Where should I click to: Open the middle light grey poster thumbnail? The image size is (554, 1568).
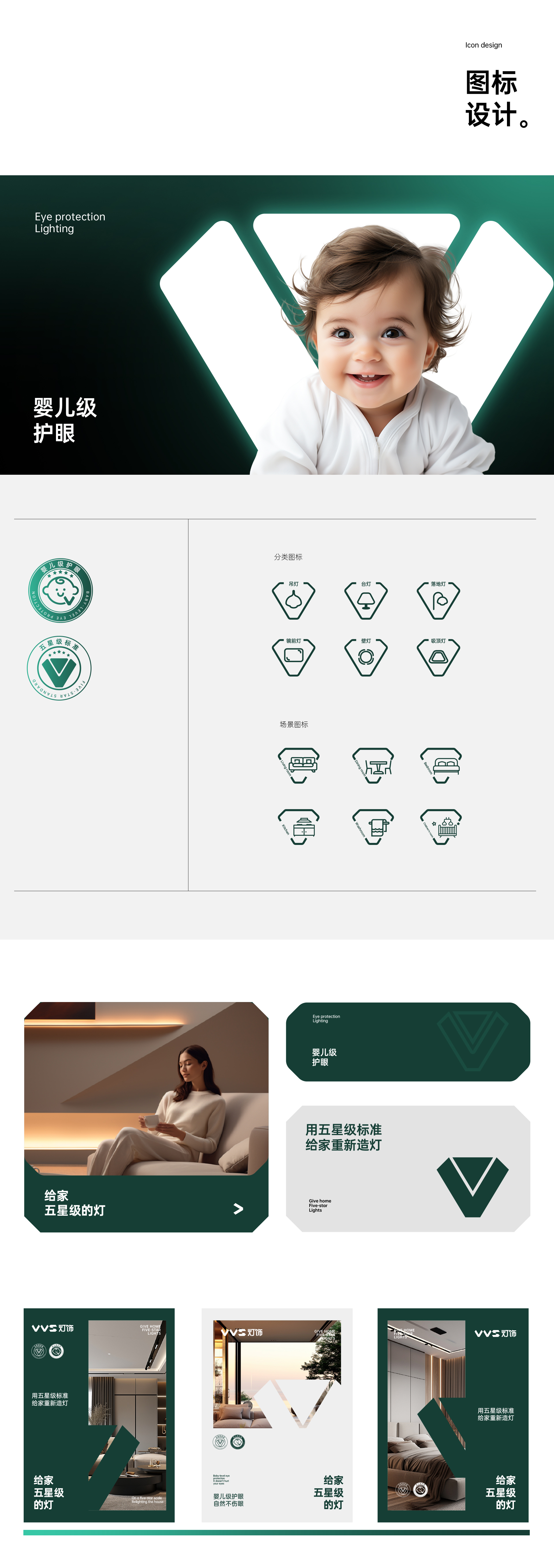[277, 1415]
